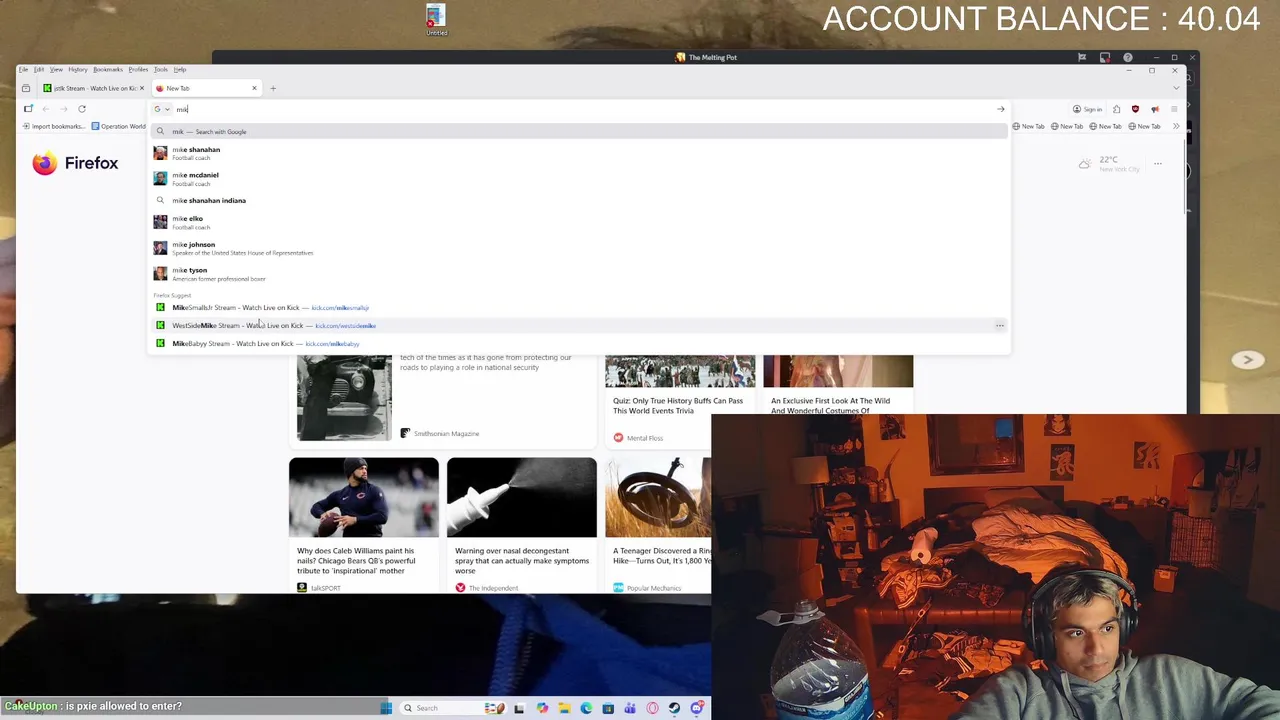Open WestSideMike Stream Kick suggestion
The width and height of the screenshot is (1280, 720).
click(x=580, y=326)
